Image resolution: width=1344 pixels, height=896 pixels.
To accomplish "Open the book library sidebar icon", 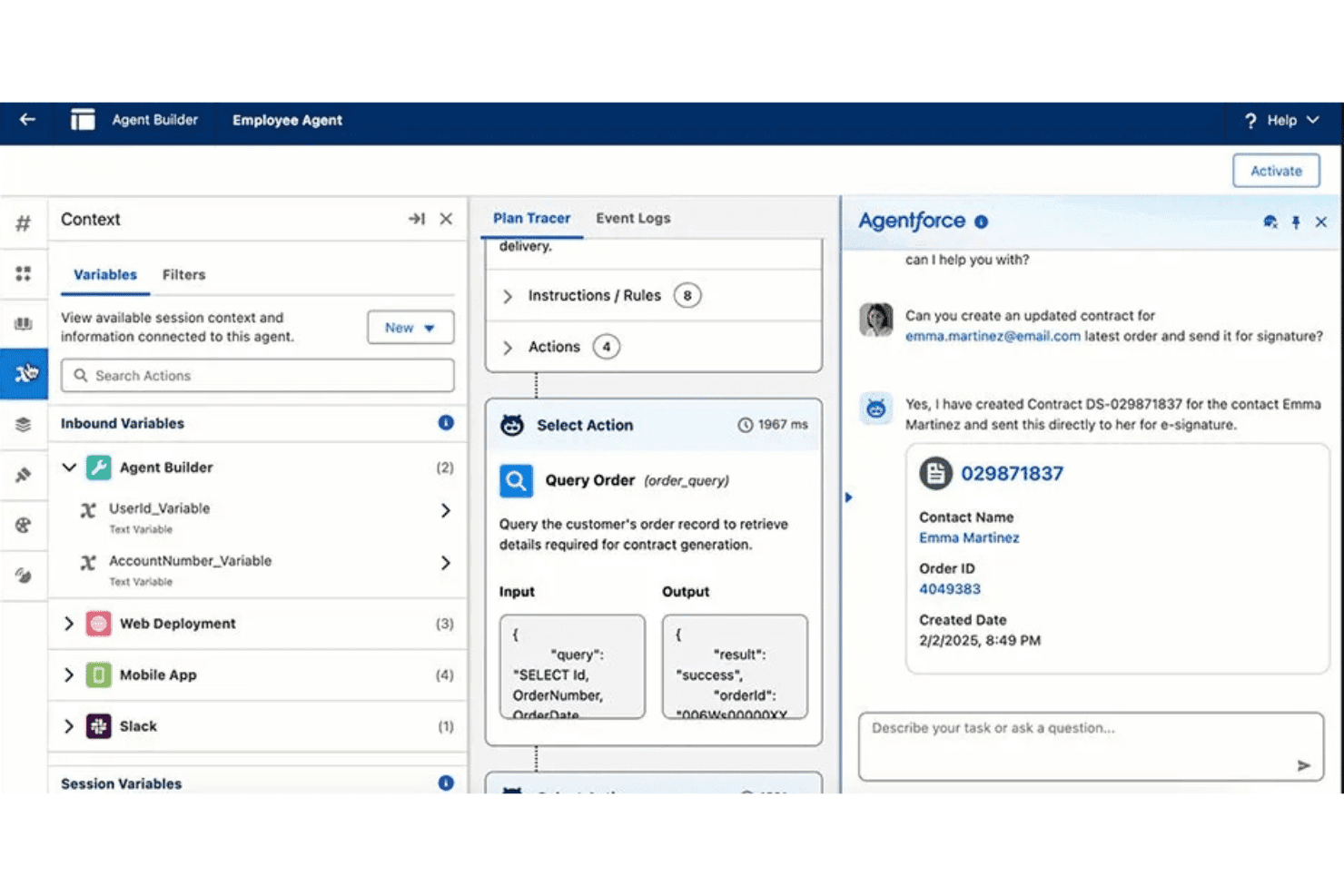I will click(24, 324).
